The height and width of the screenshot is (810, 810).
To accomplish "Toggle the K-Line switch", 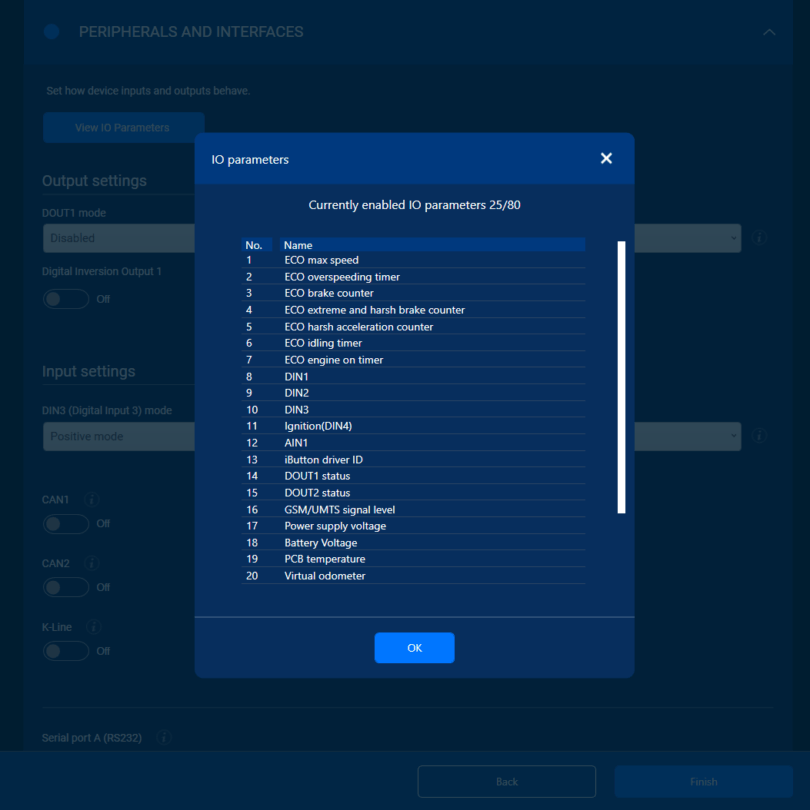I will point(66,651).
